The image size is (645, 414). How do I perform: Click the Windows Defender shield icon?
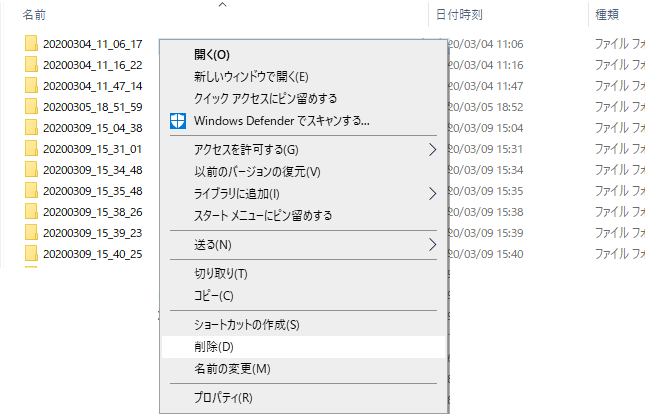tap(177, 121)
